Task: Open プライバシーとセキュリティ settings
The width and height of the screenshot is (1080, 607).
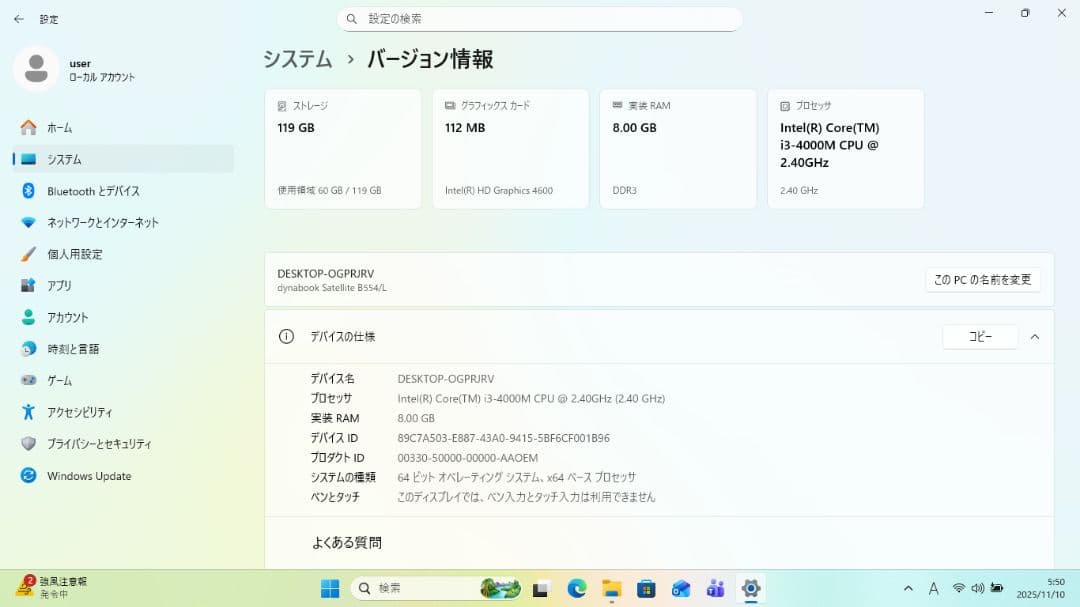Action: pyautogui.click(x=99, y=444)
